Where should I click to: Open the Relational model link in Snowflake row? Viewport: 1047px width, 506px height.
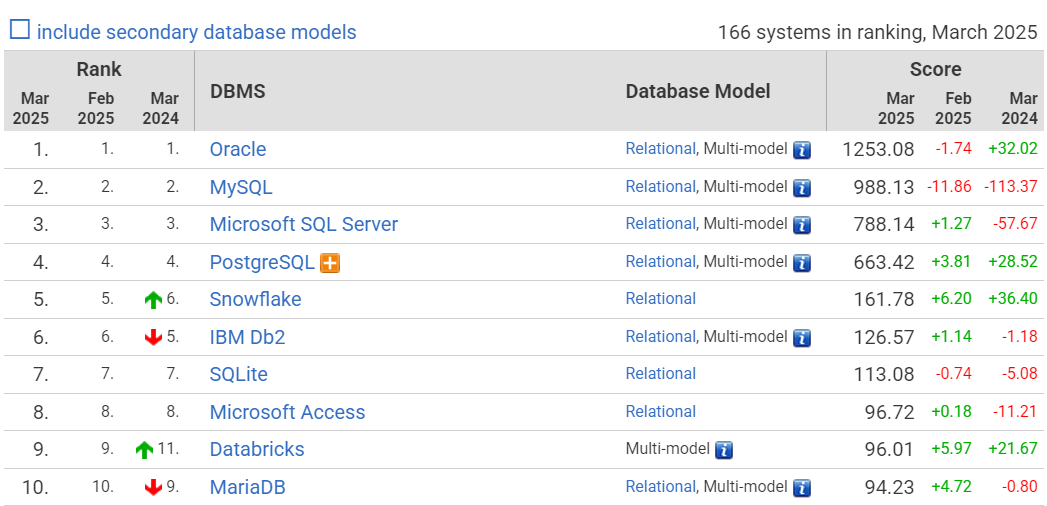click(x=660, y=298)
